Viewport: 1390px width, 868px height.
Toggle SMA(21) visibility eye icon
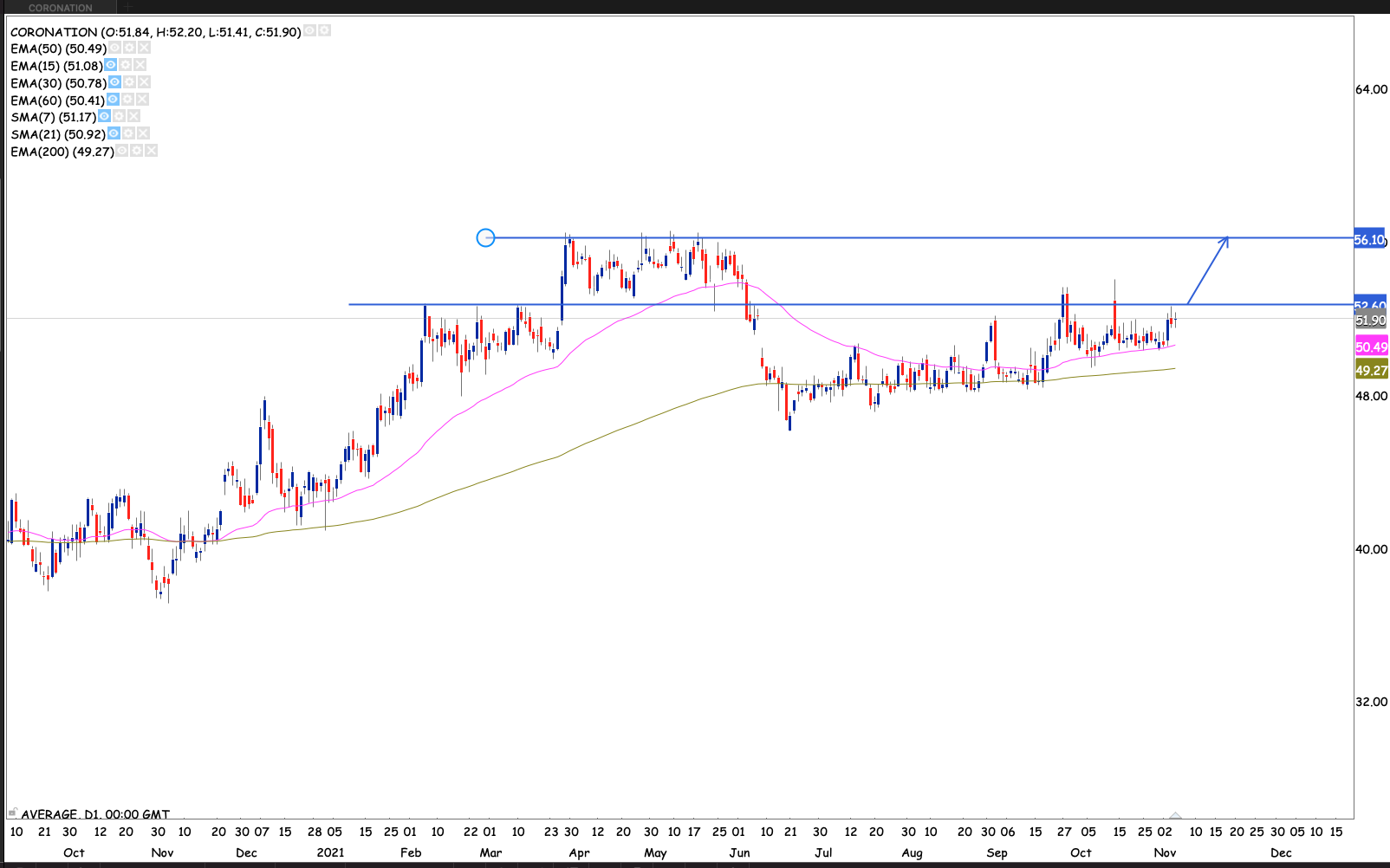[x=114, y=133]
